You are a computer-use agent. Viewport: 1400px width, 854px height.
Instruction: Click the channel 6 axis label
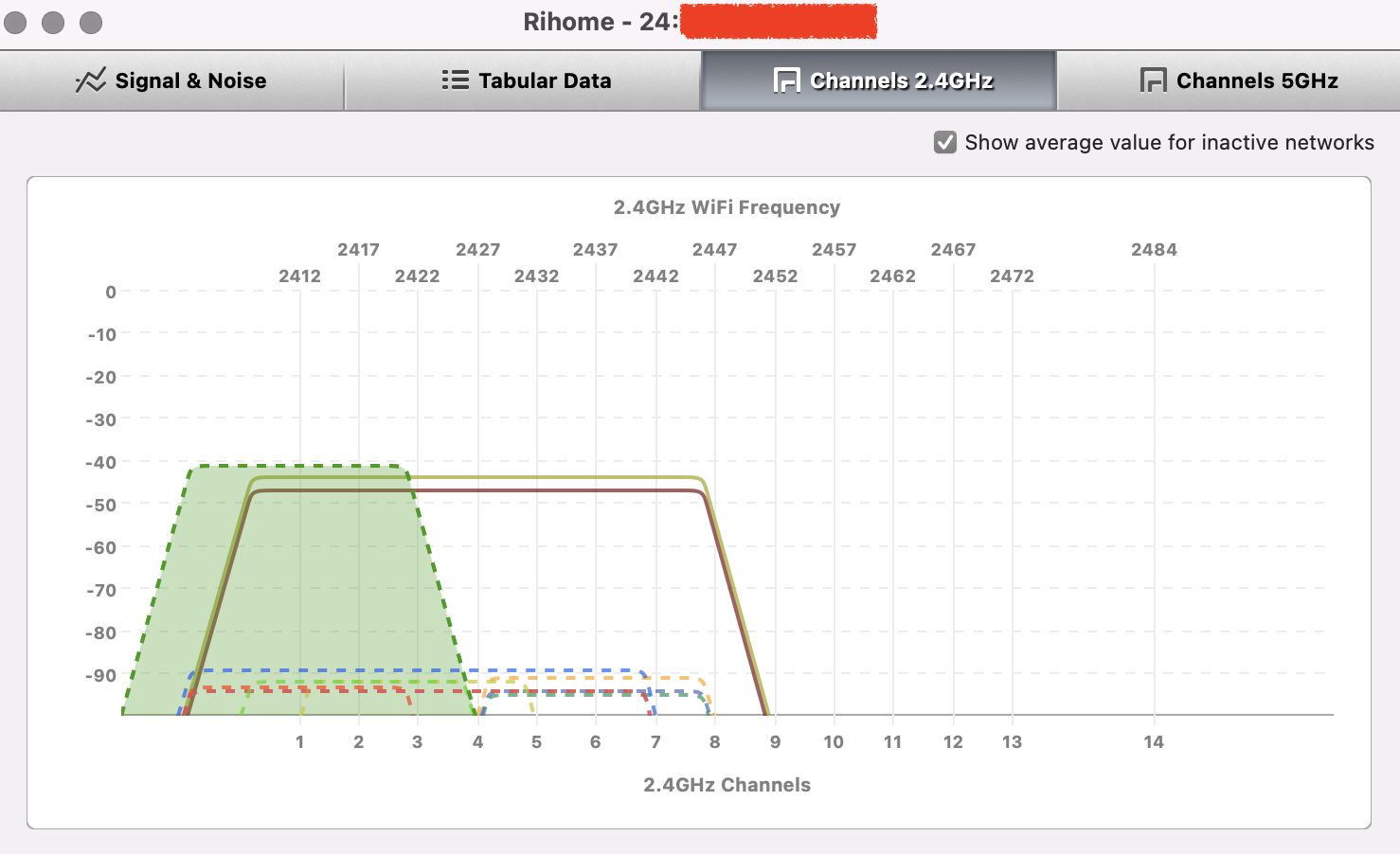(595, 742)
